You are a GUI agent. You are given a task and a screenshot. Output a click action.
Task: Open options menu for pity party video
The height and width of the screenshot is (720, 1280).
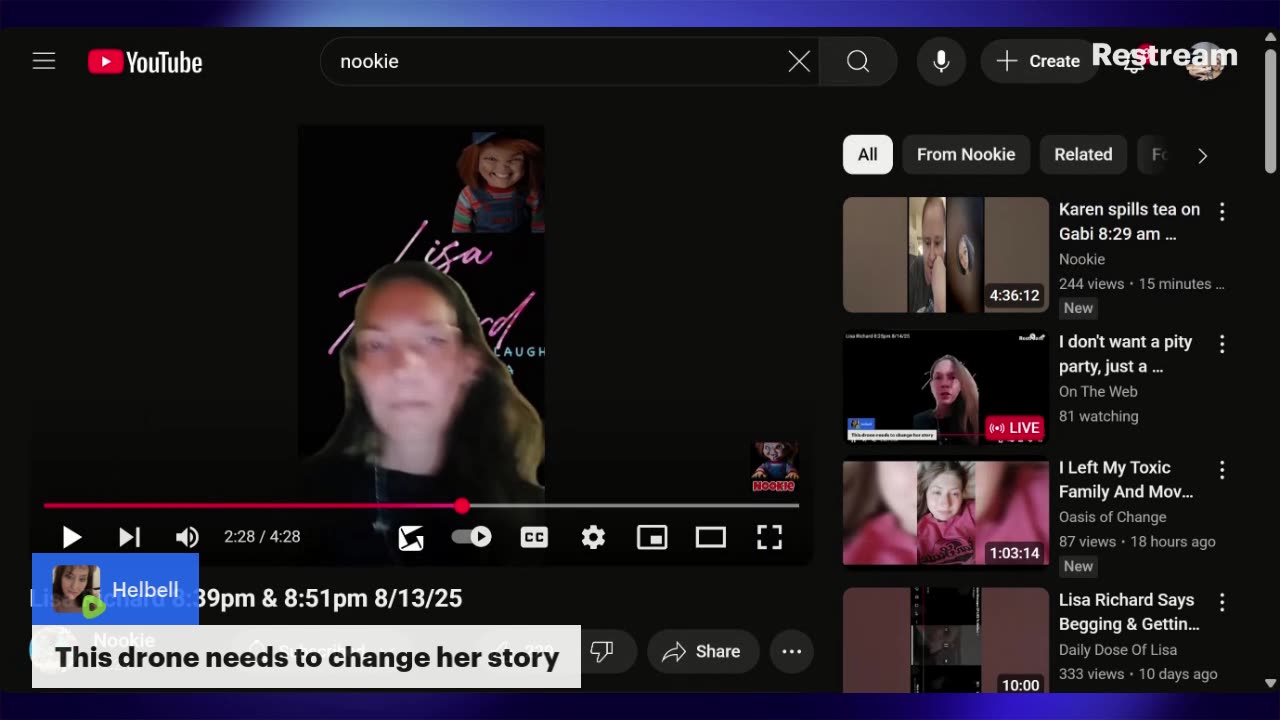click(1222, 343)
